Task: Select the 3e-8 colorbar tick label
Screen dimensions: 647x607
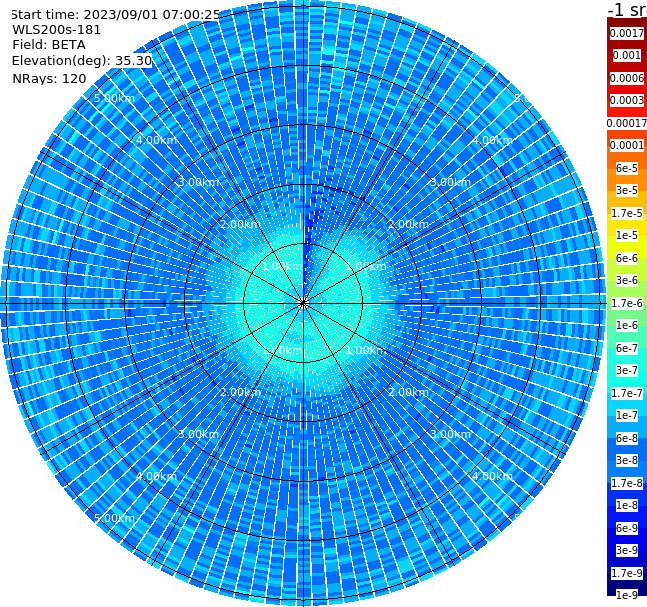Action: (x=627, y=460)
